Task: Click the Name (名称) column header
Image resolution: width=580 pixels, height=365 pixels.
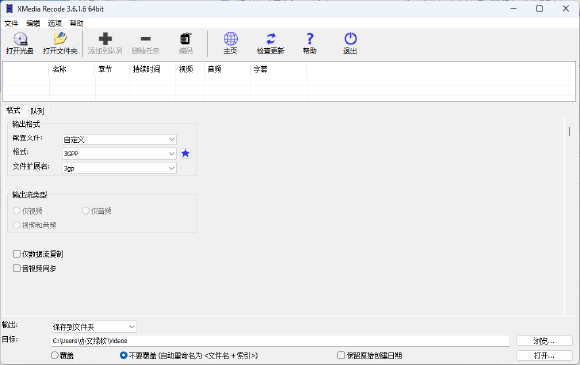Action: (72, 69)
